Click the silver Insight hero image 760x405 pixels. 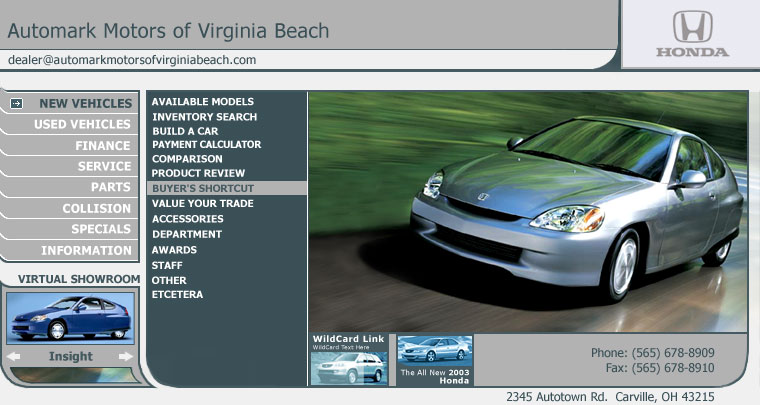tap(528, 212)
